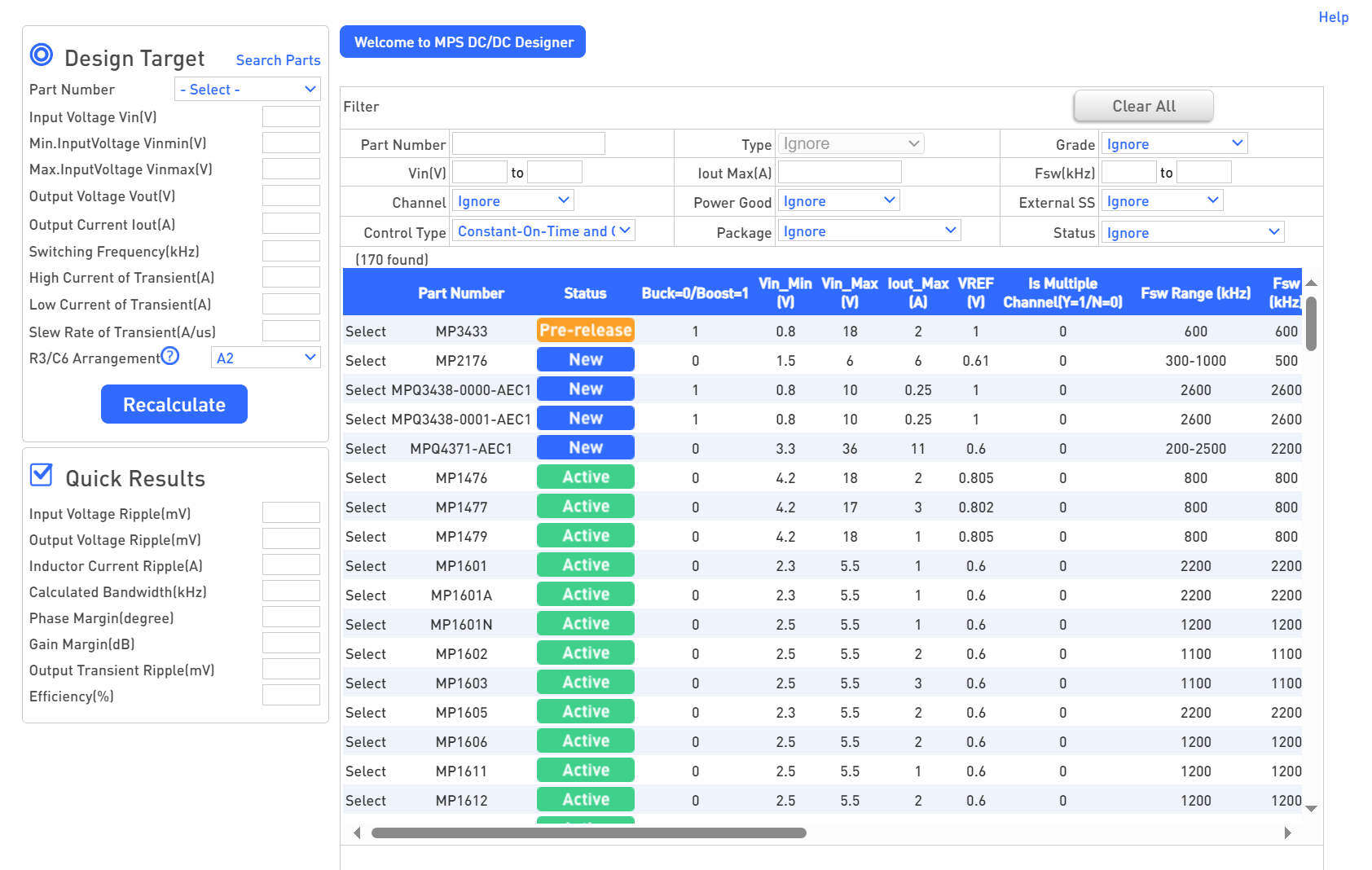This screenshot has width=1372, height=870.
Task: Click the Quick Results checkmark icon
Action: (x=41, y=475)
